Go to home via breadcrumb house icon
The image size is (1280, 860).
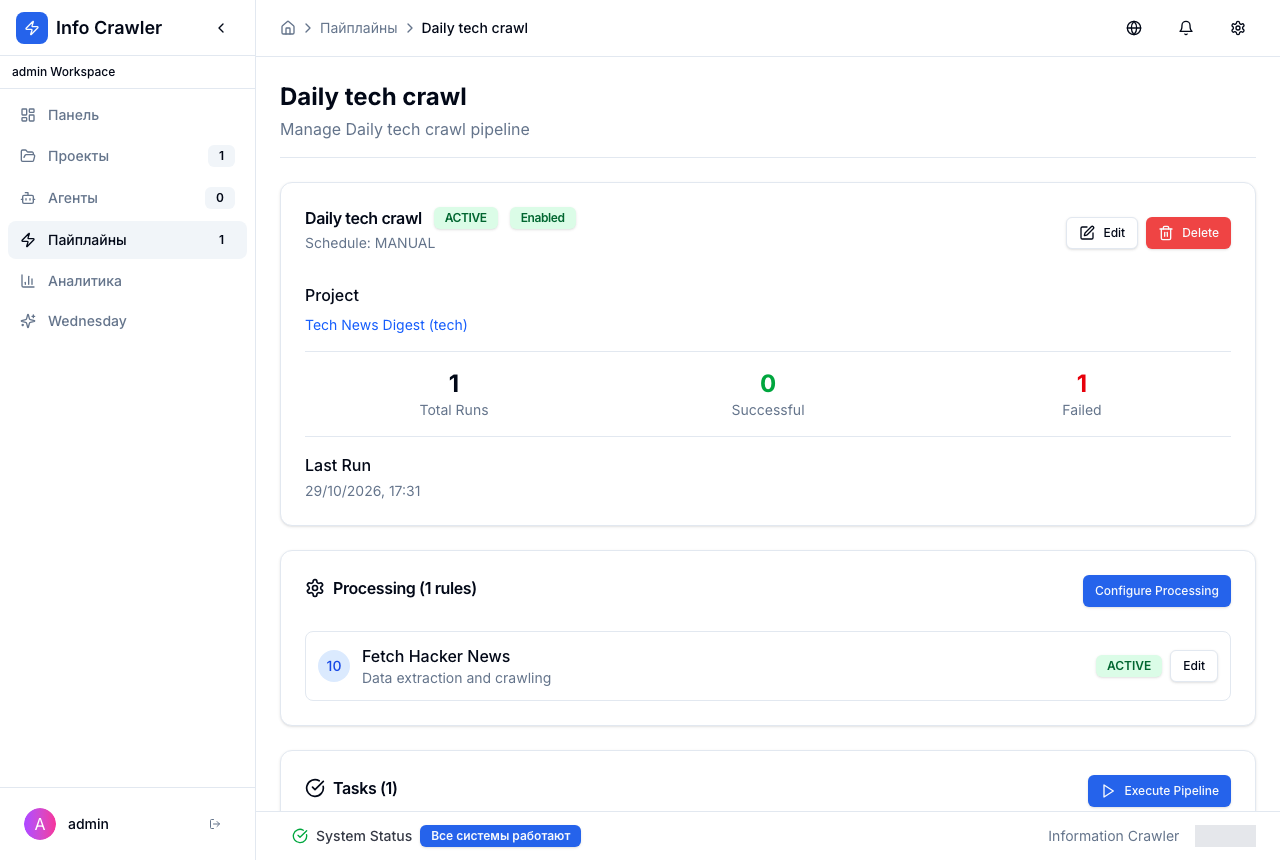[288, 28]
